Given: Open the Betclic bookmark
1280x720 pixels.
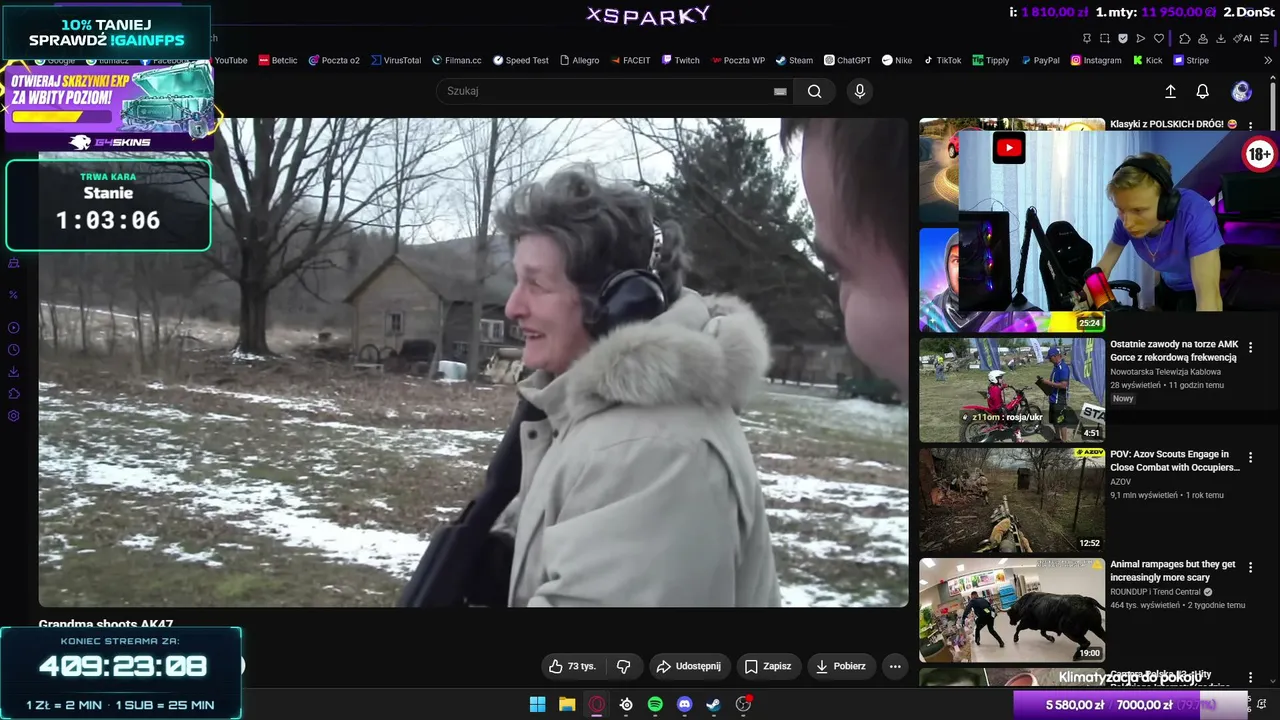Looking at the screenshot, I should (x=278, y=60).
